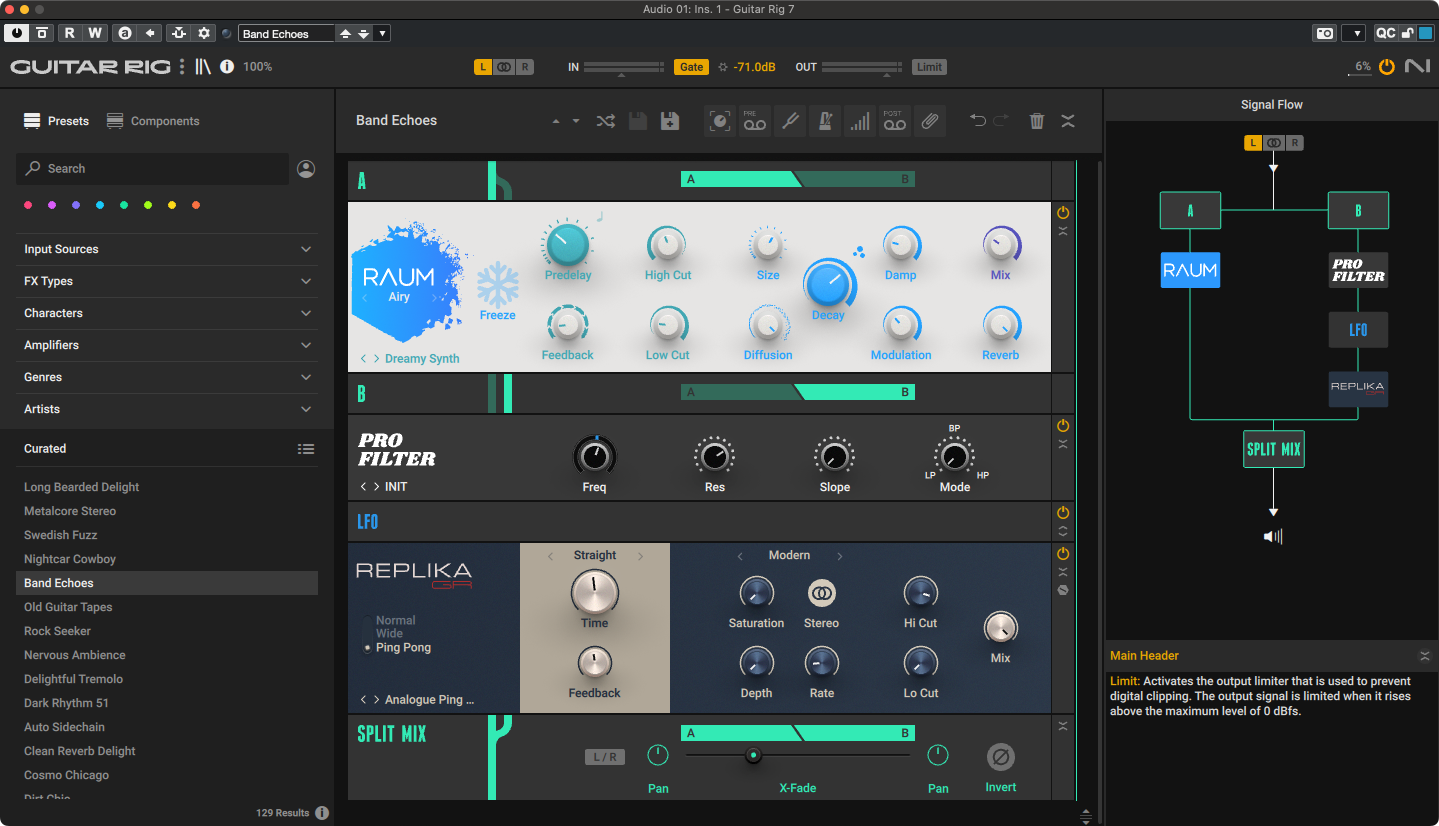
Task: Open the Tapedeck Post tool
Action: (894, 121)
